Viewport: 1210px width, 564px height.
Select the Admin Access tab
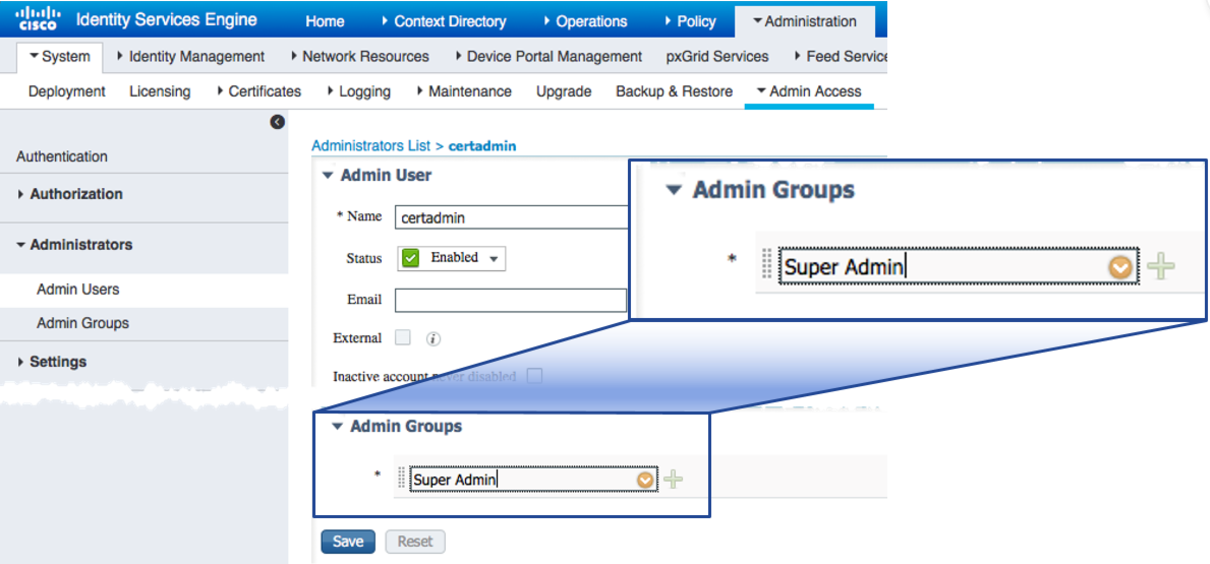pyautogui.click(x=809, y=91)
